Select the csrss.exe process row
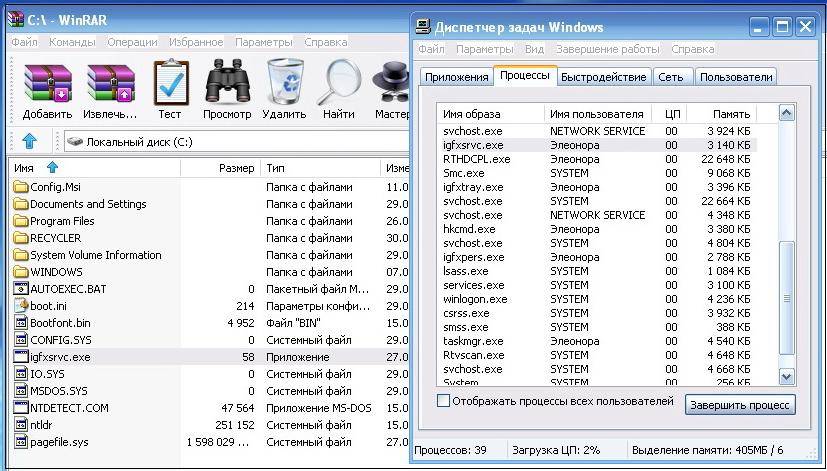This screenshot has height=471, width=827. click(597, 313)
